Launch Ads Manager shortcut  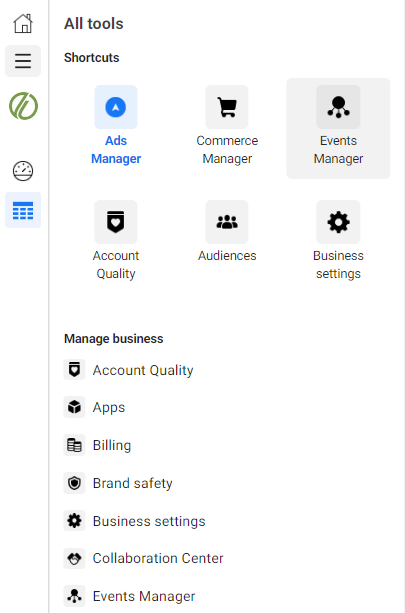pyautogui.click(x=116, y=126)
